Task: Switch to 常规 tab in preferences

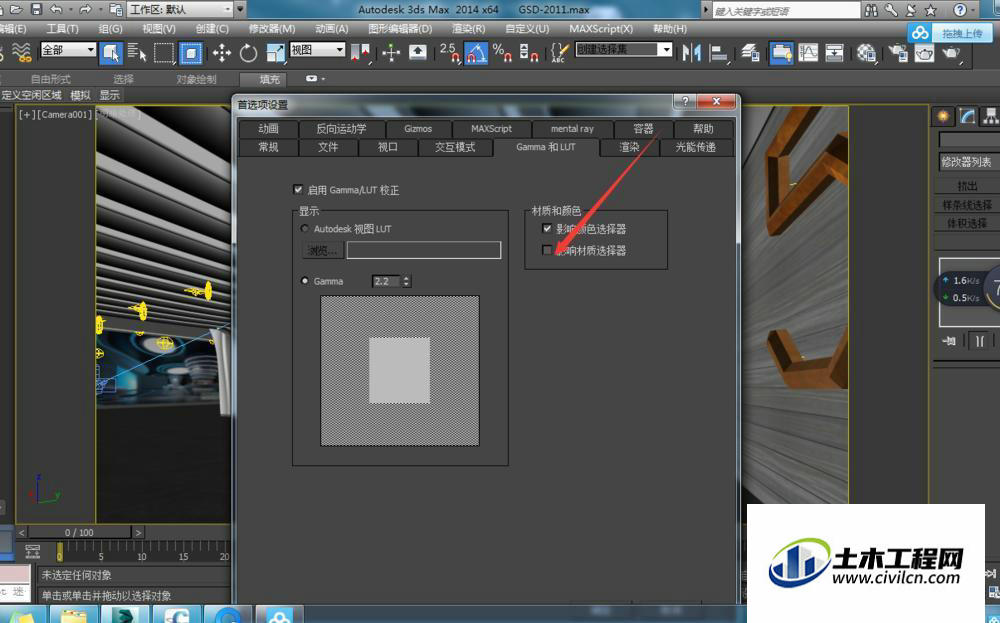Action: [268, 147]
